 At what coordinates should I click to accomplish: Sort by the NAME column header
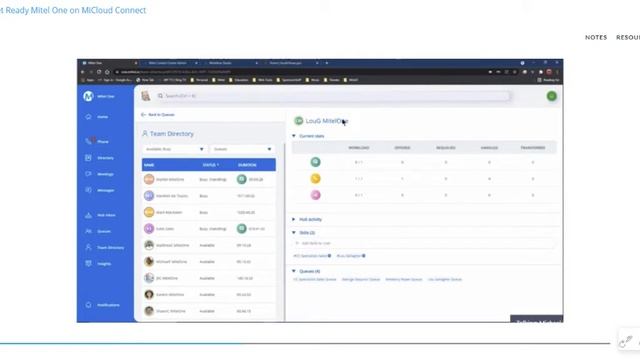click(149, 165)
